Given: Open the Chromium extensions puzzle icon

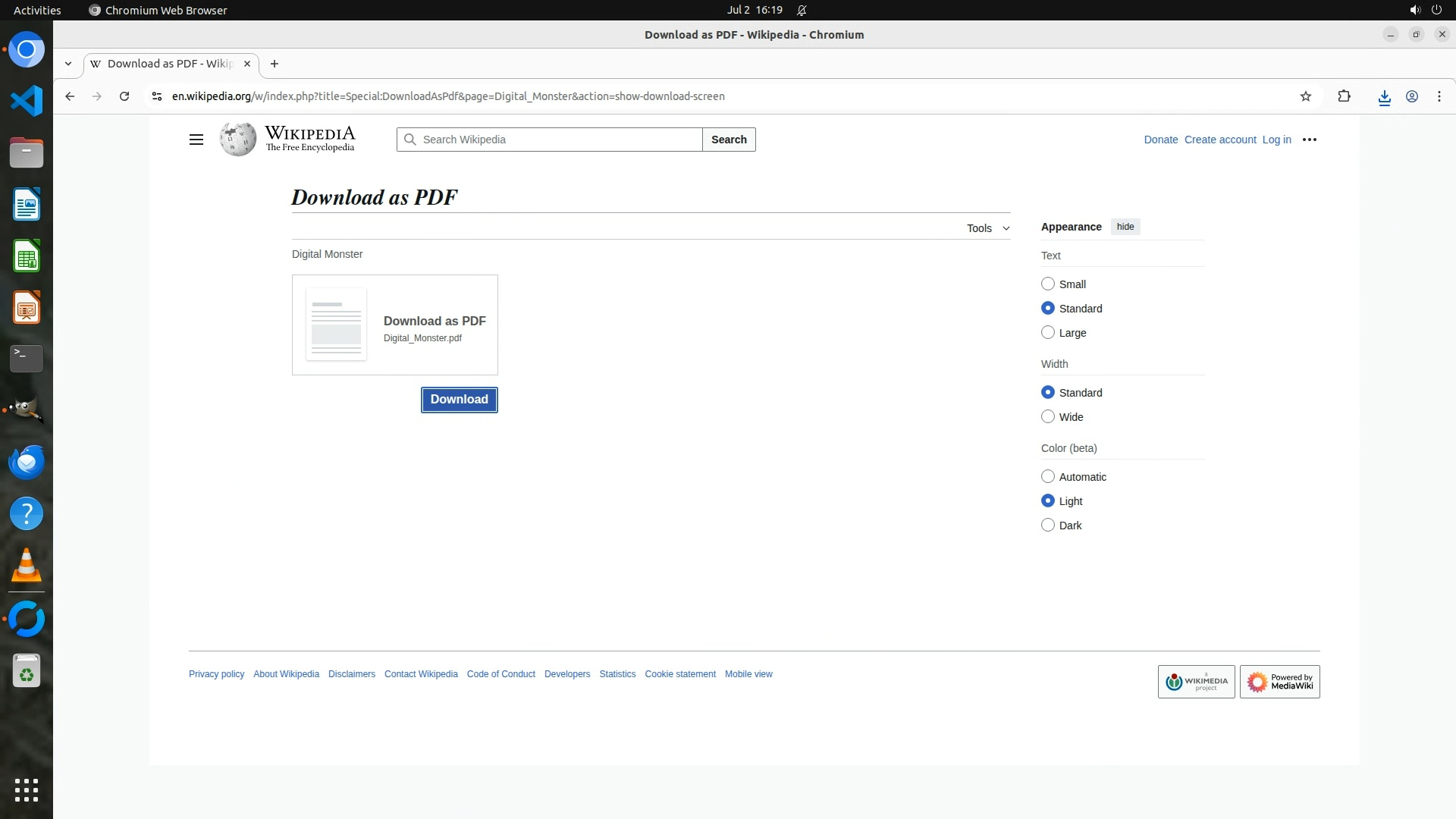Looking at the screenshot, I should pos(1344,96).
